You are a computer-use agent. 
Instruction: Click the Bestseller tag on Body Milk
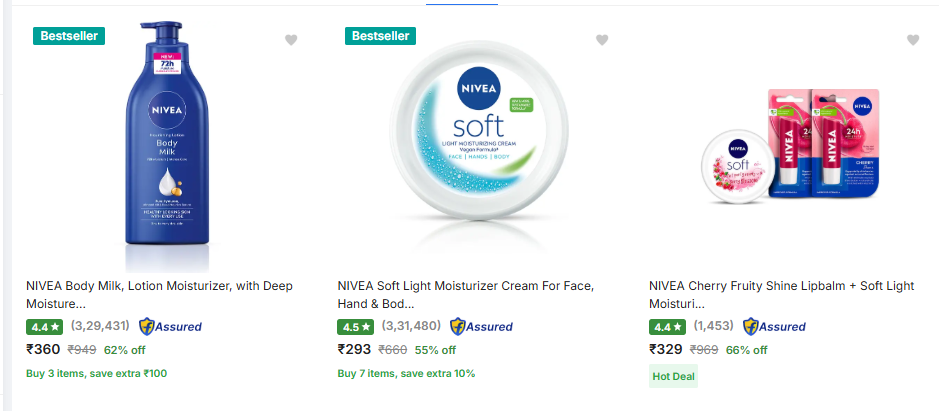[x=70, y=36]
